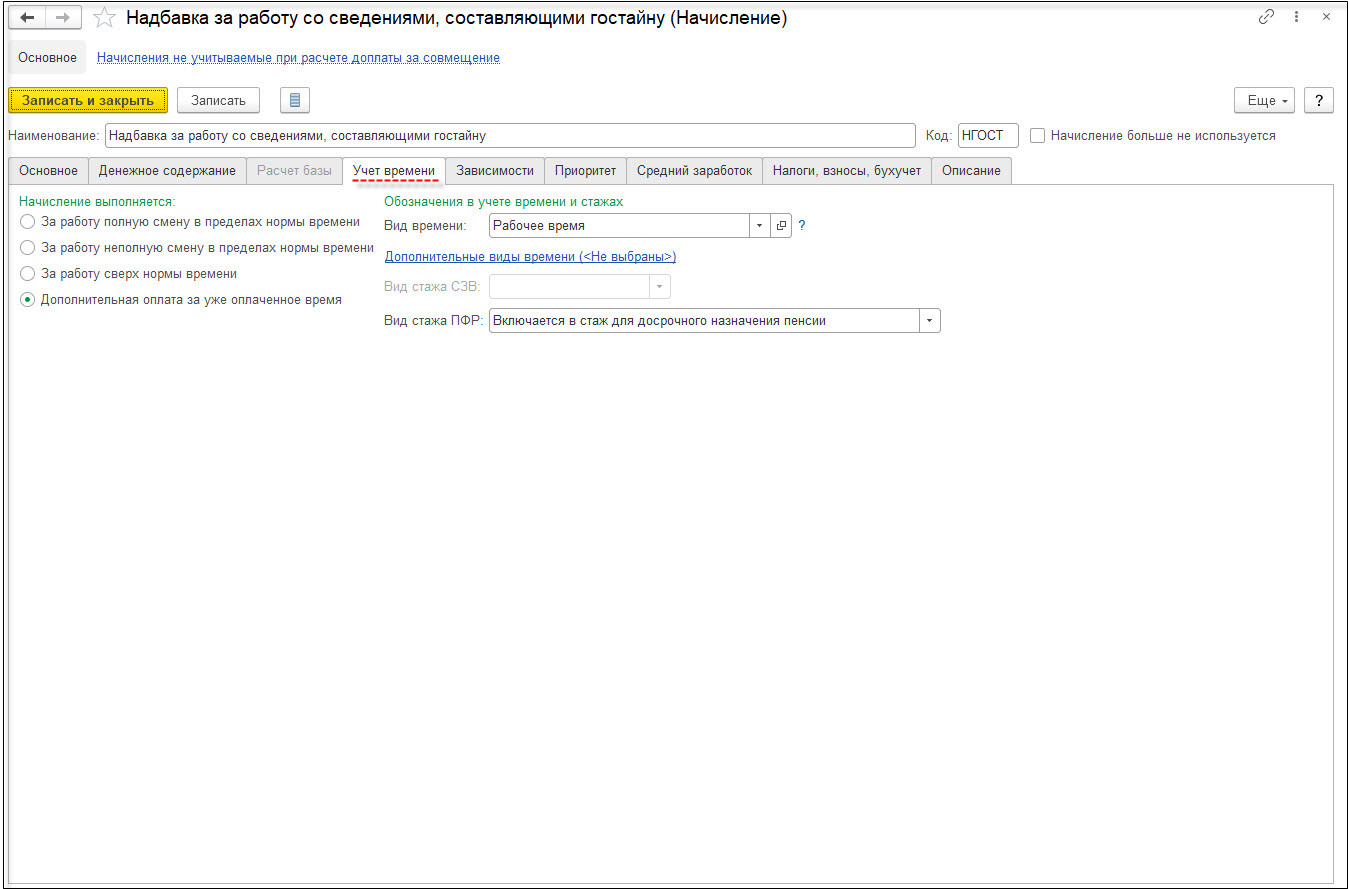1348x889 pixels.
Task: Open Дополнительные виды времени (<Не выбраны>) link
Action: pyautogui.click(x=530, y=257)
